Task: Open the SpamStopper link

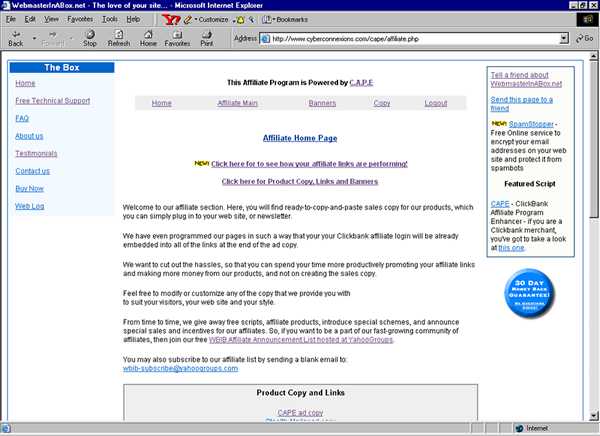Action: pos(531,124)
